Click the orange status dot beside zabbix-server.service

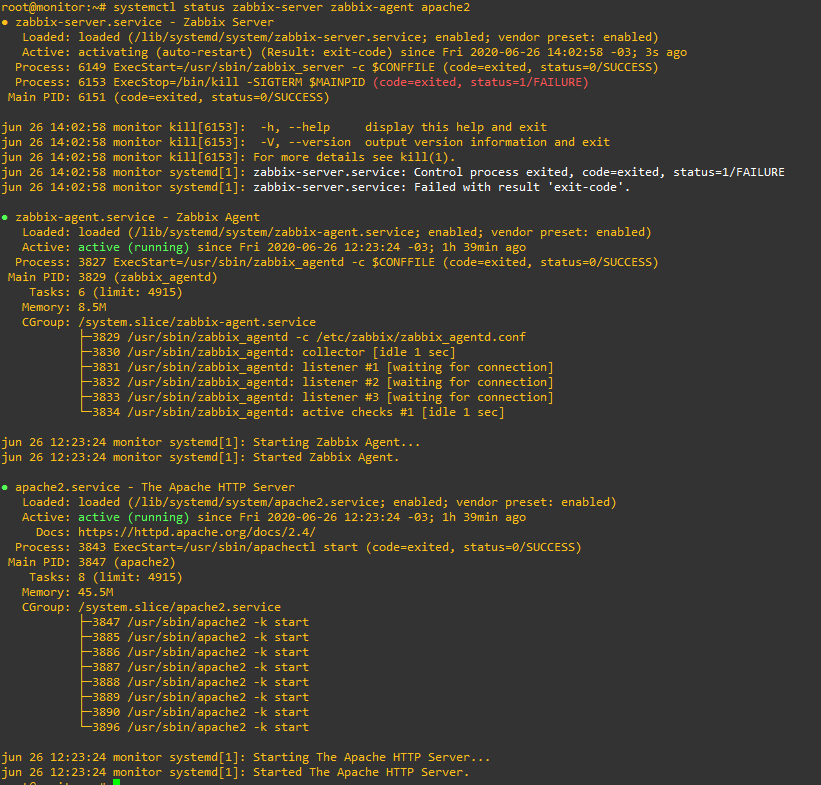pyautogui.click(x=5, y=22)
